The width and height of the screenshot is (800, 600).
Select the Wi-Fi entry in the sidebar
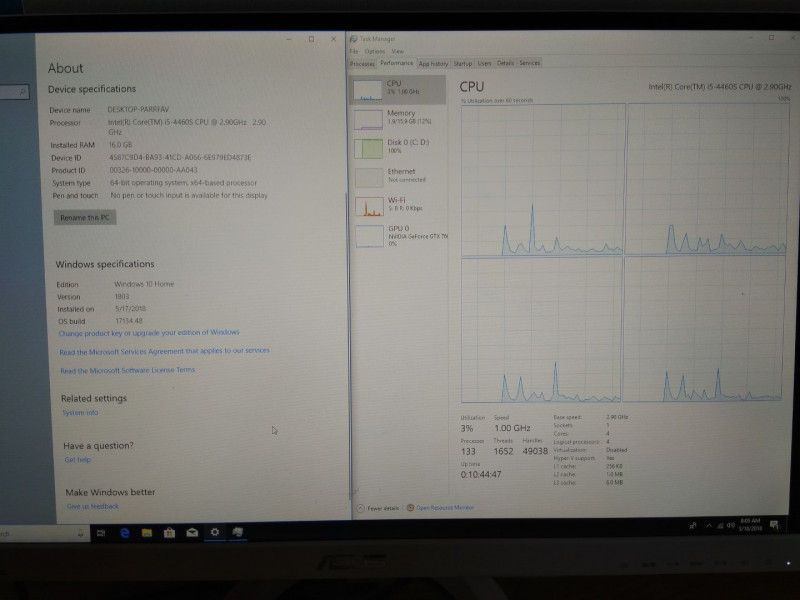[399, 206]
